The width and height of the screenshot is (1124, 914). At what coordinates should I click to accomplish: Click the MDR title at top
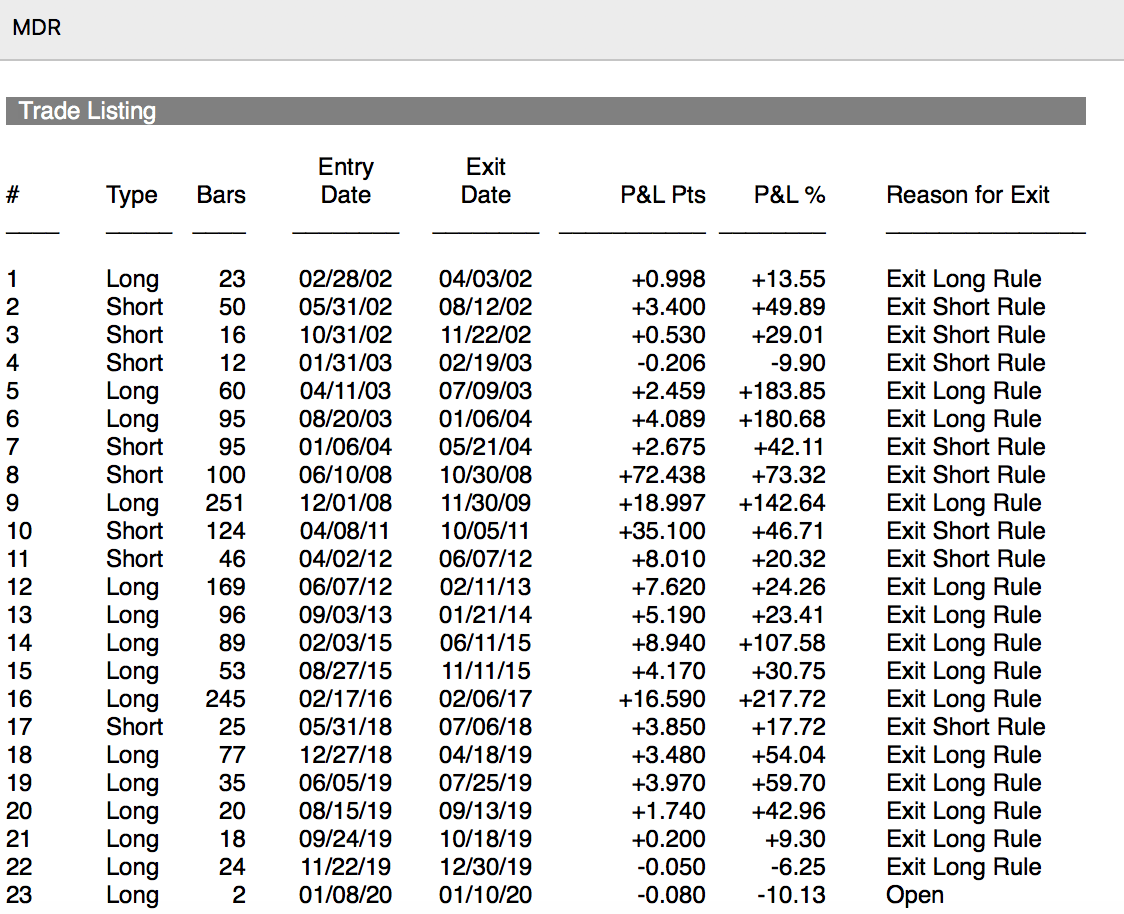click(37, 27)
